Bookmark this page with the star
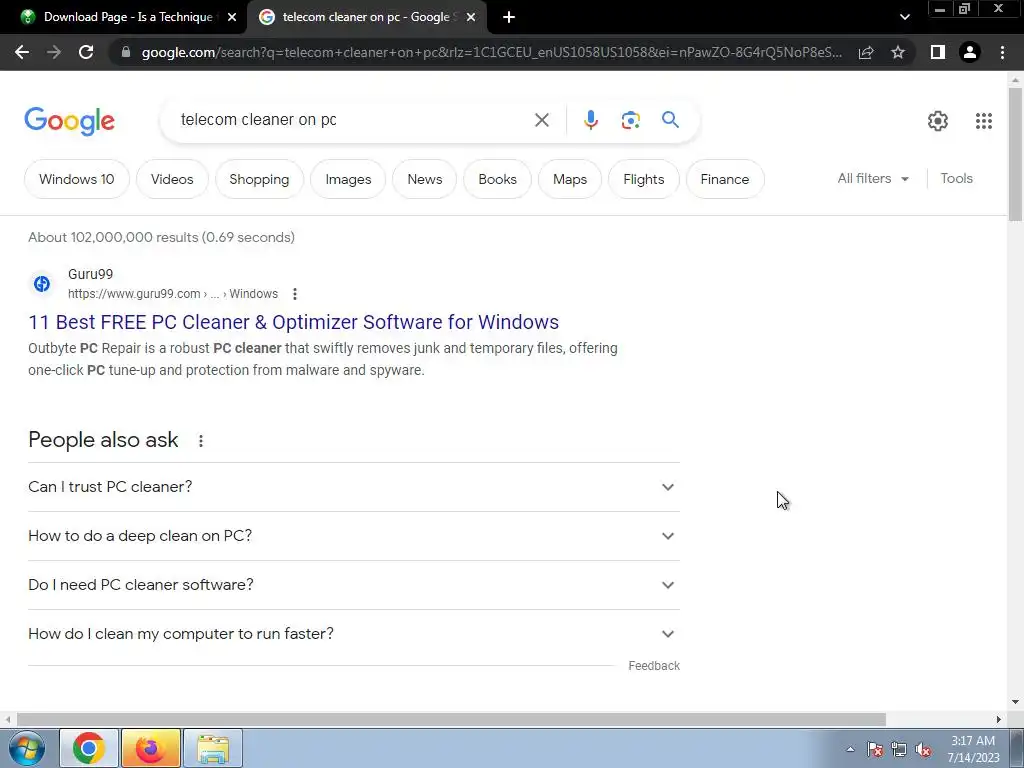This screenshot has width=1024, height=768. coord(898,52)
